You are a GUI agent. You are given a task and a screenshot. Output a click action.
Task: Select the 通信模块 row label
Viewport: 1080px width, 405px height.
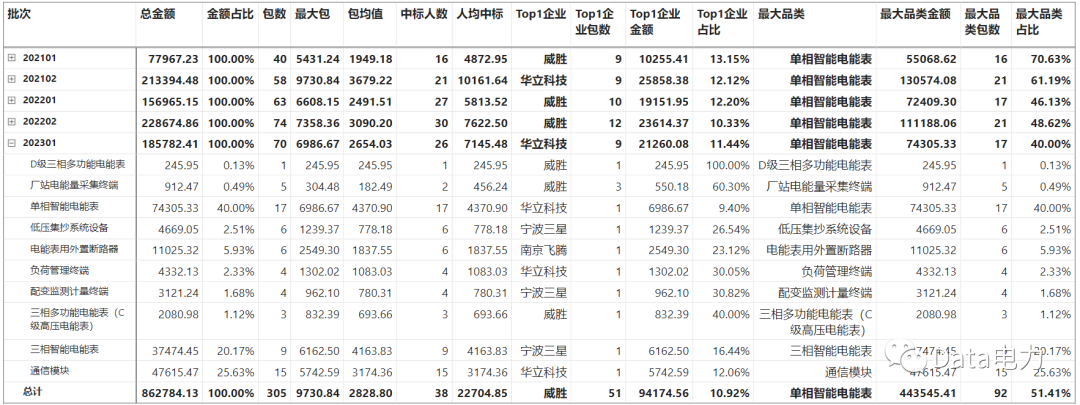point(50,369)
